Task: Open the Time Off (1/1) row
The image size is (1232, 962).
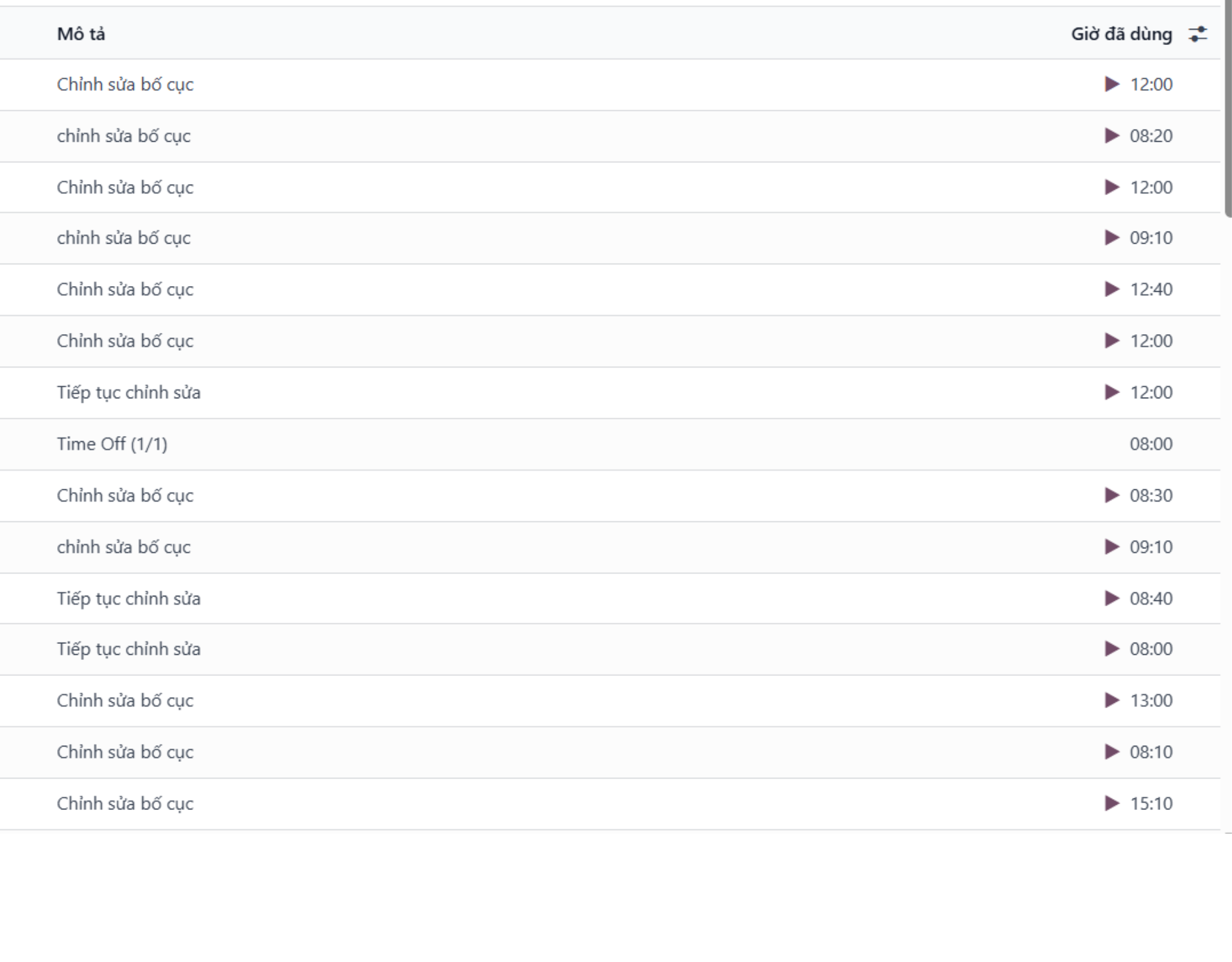Action: [x=112, y=444]
